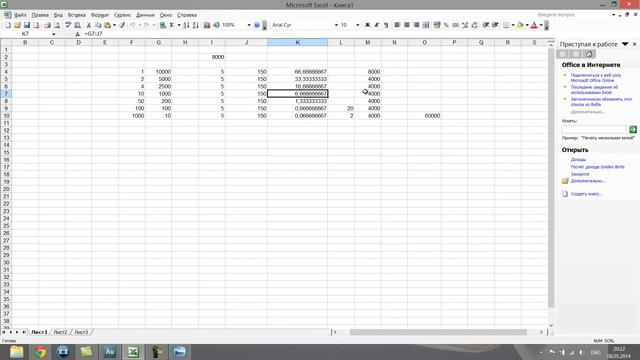Sort ascending with the A-Z icon
The width and height of the screenshot is (640, 360).
pyautogui.click(x=186, y=25)
